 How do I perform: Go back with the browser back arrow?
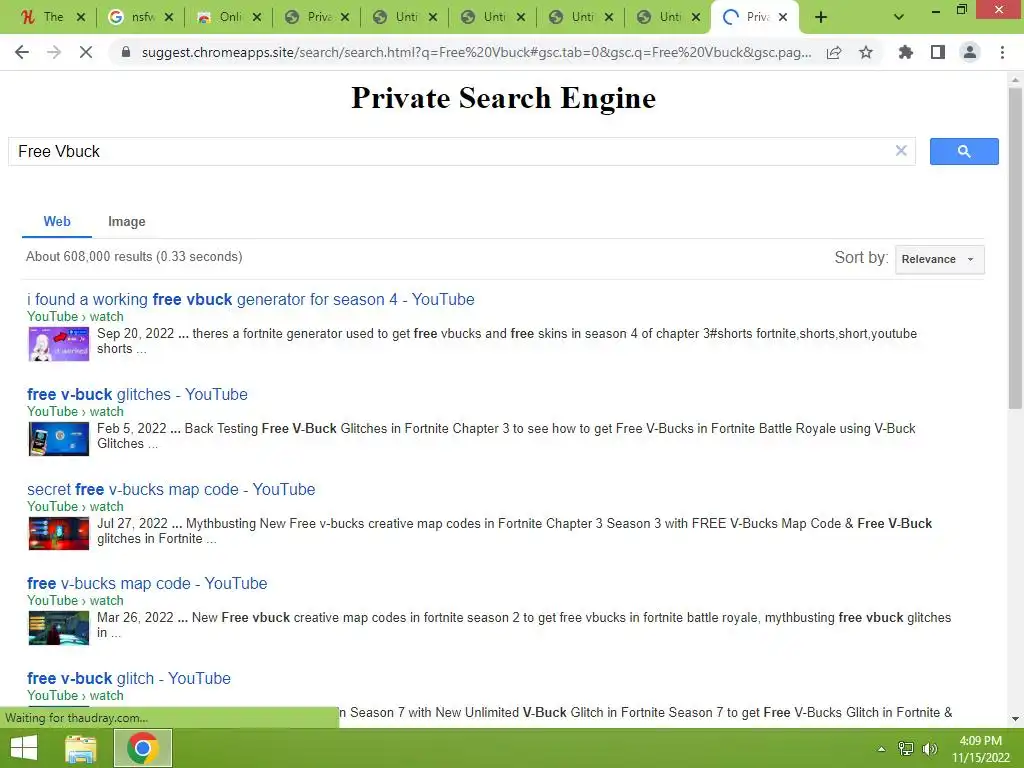click(x=22, y=52)
